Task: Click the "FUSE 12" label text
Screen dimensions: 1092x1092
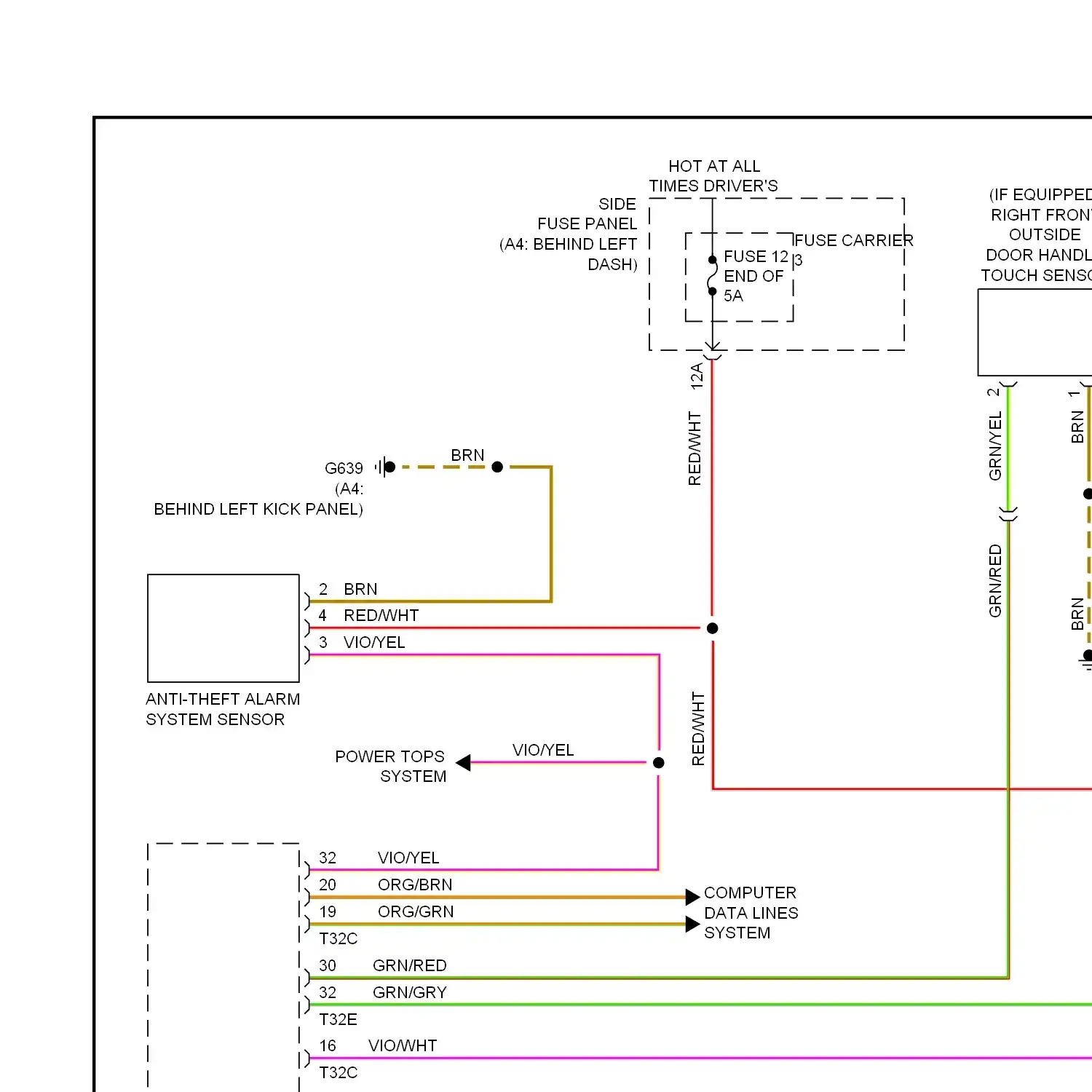Action: [x=756, y=256]
